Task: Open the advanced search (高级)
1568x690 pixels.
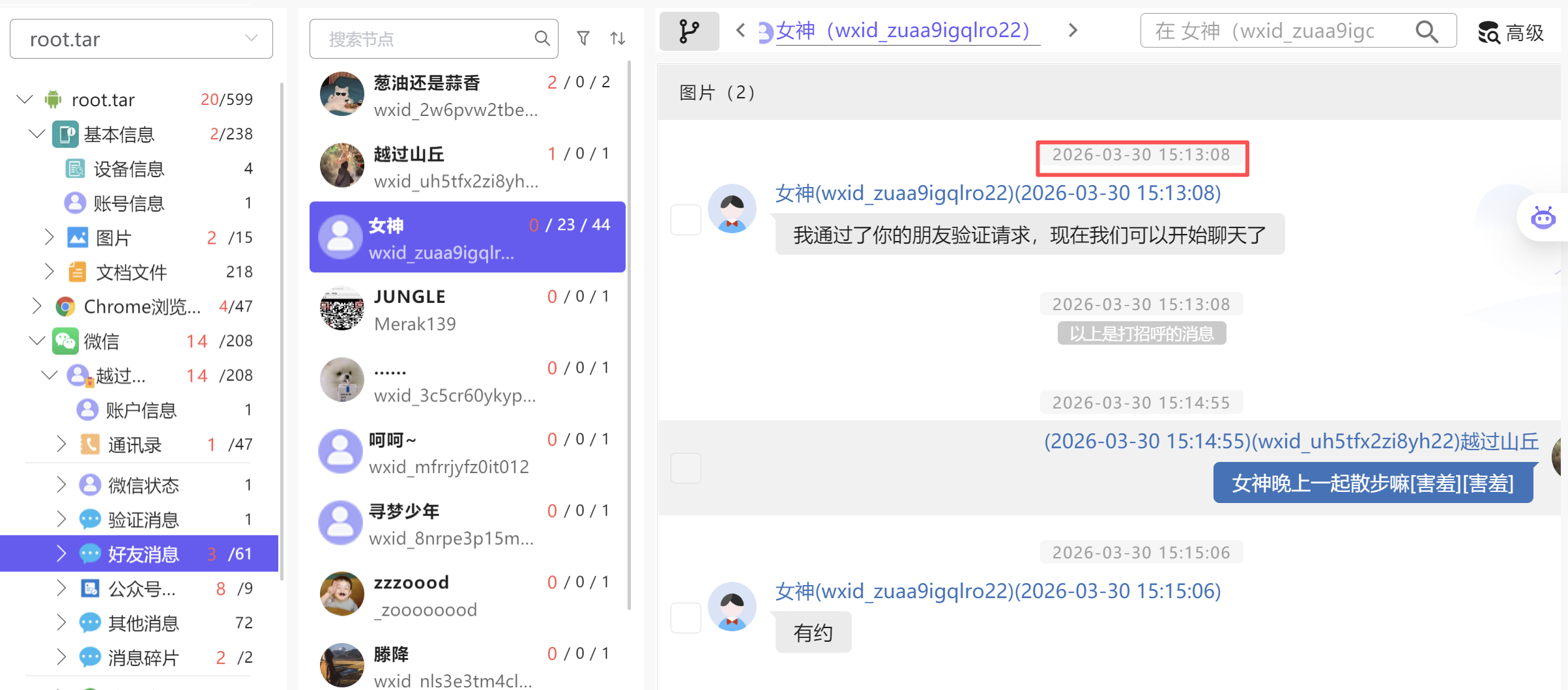Action: point(1511,32)
